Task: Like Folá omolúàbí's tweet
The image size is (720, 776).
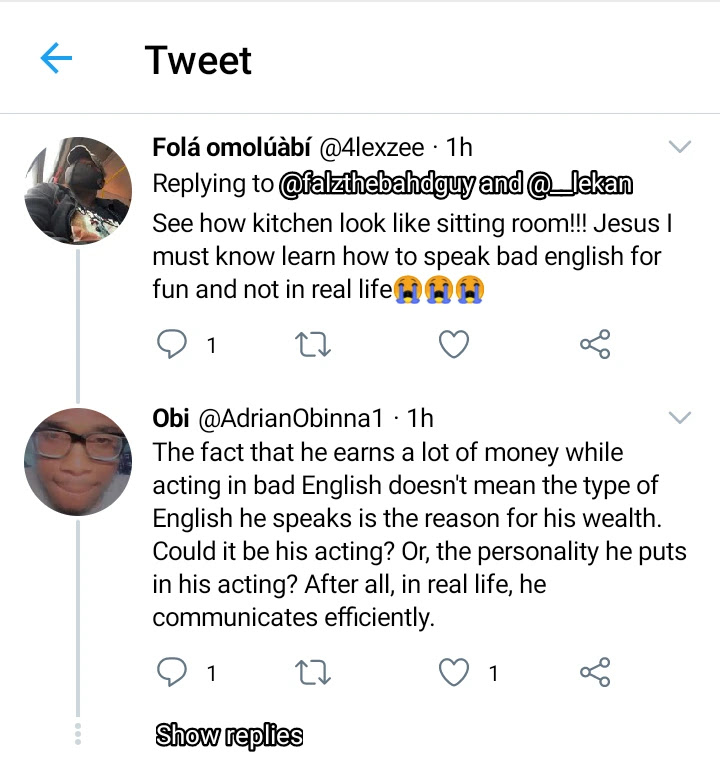Action: (x=455, y=345)
